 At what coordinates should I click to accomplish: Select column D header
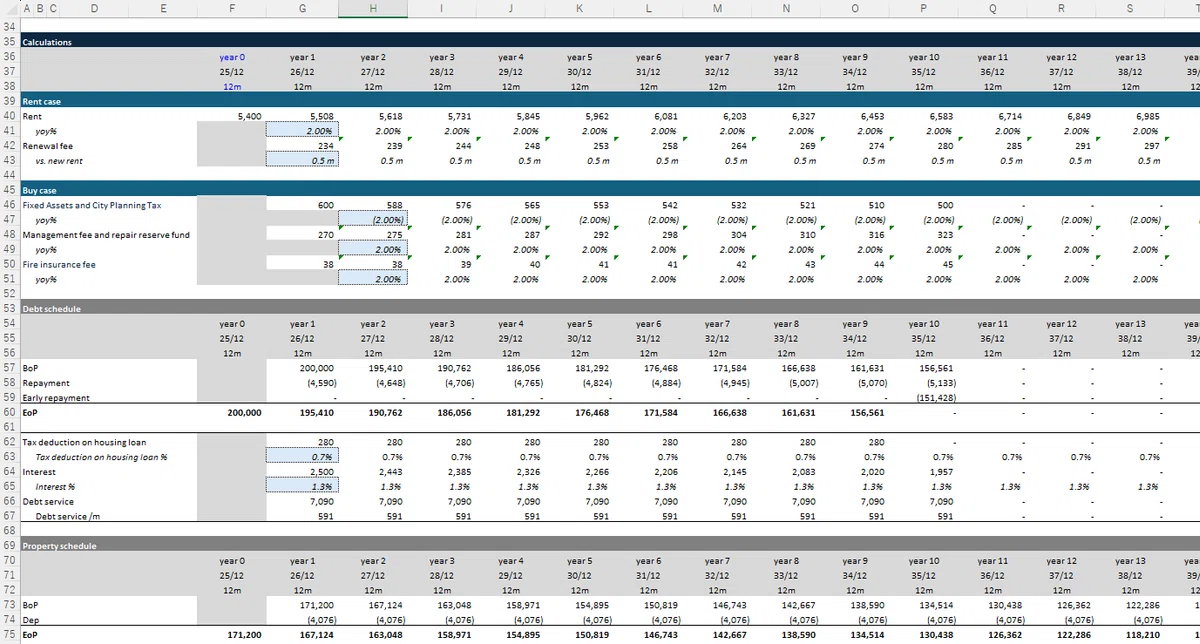point(93,8)
